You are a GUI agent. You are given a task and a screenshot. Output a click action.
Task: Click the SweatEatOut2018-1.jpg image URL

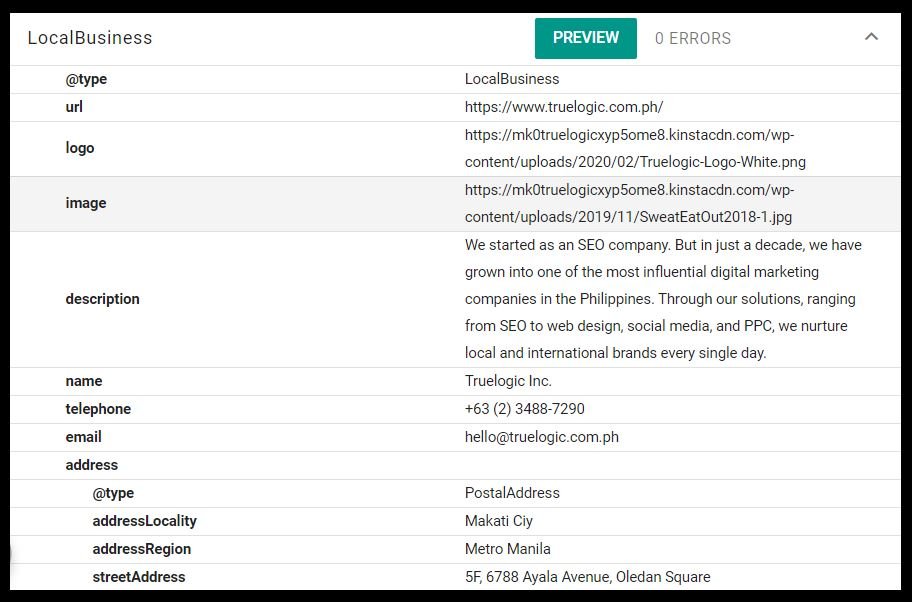click(x=629, y=204)
